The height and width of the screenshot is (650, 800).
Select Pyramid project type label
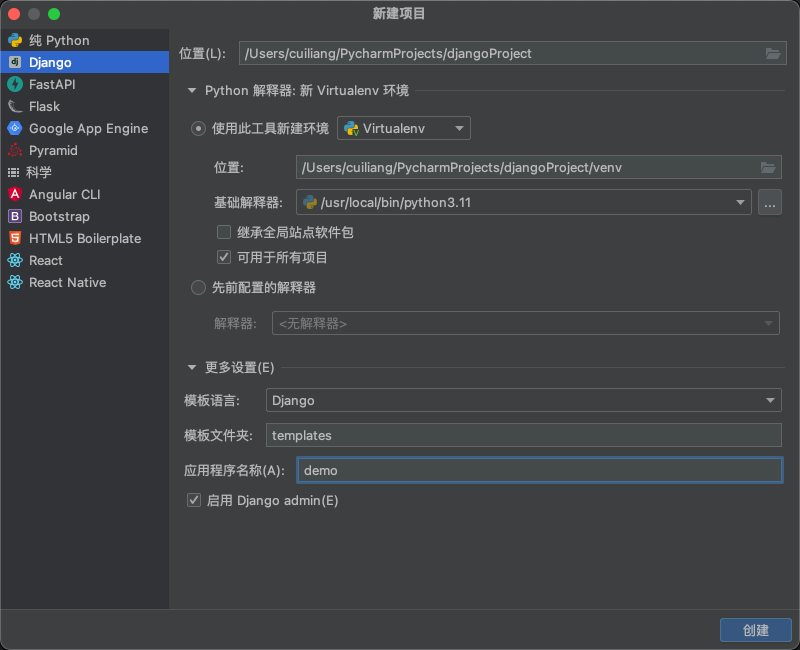[53, 151]
